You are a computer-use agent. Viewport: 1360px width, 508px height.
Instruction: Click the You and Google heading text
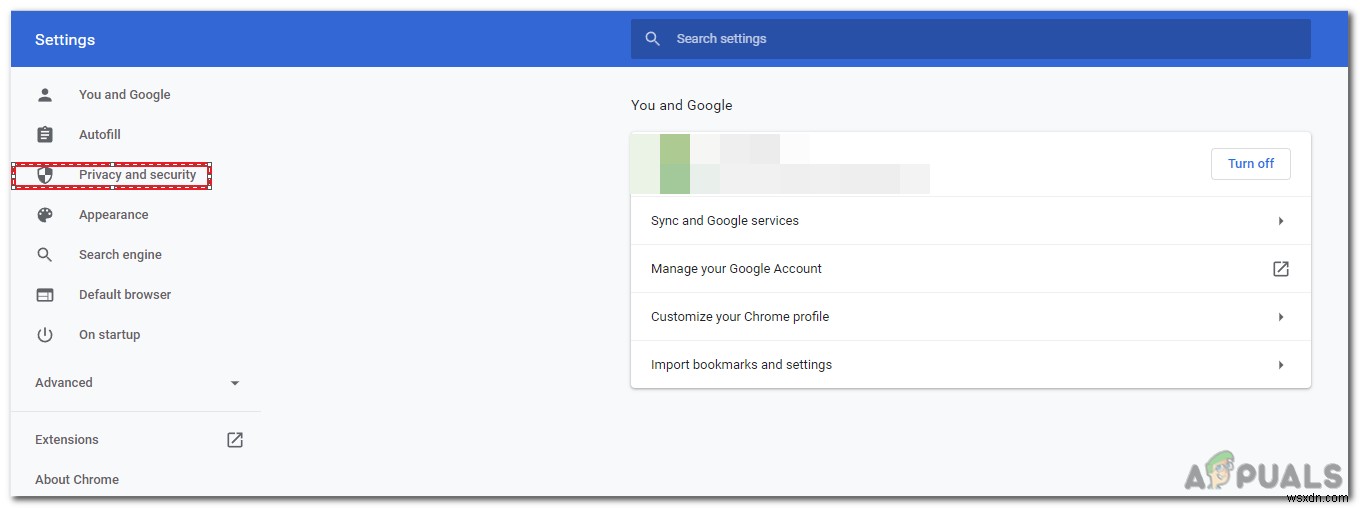tap(682, 105)
